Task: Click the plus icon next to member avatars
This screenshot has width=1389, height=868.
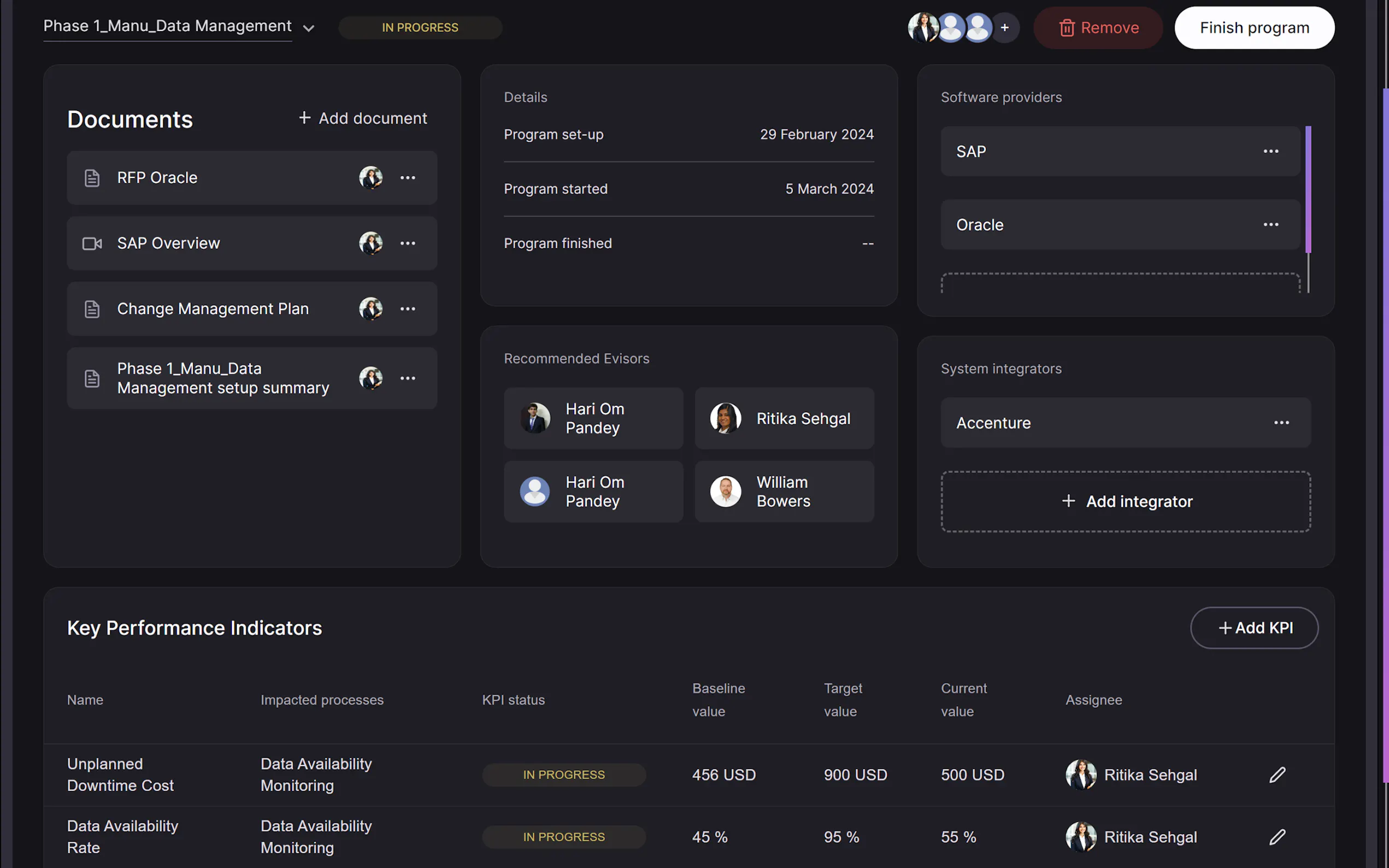Action: point(1004,27)
